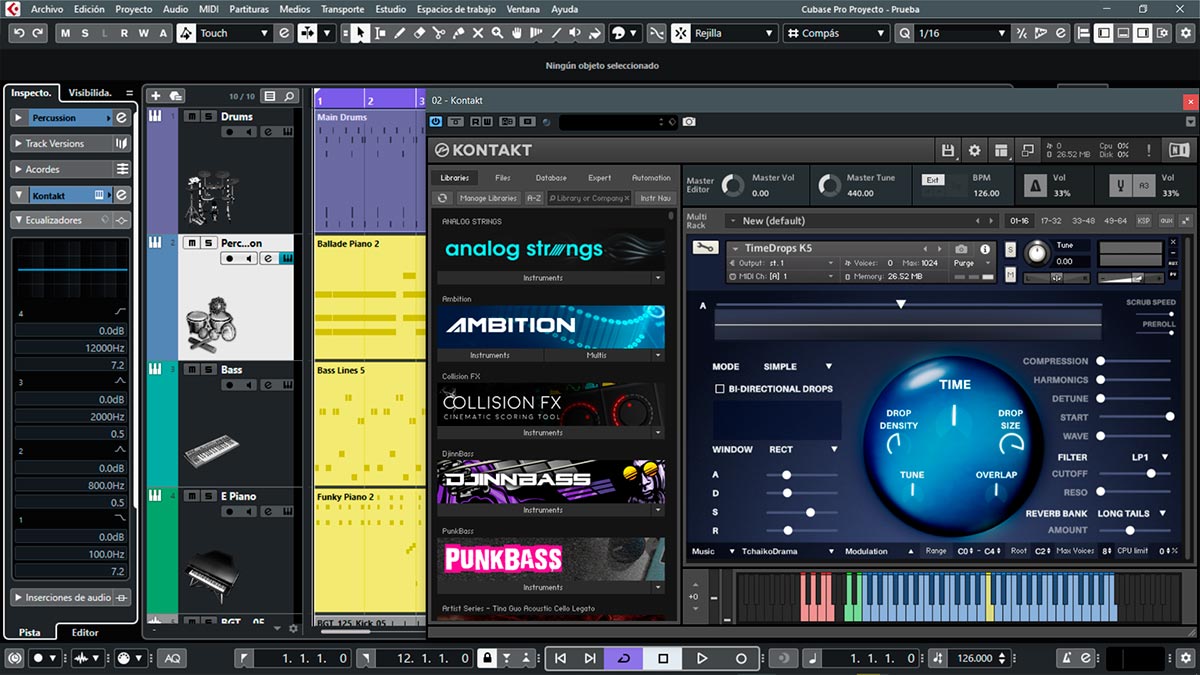Click the Kontakt NI logo button
The width and height of the screenshot is (1200, 675).
coord(1179,150)
